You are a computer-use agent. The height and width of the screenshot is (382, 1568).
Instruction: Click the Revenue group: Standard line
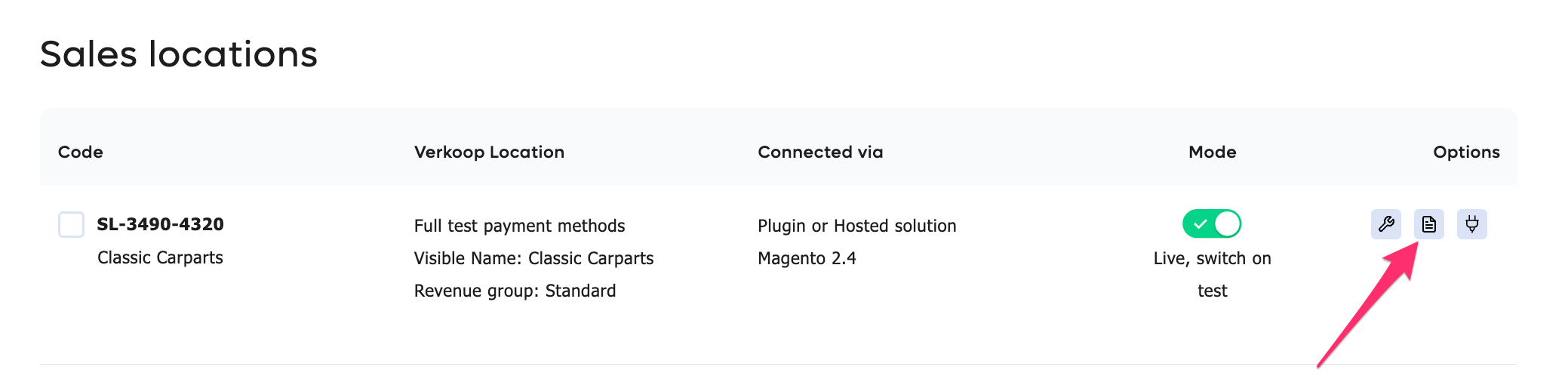tap(515, 291)
